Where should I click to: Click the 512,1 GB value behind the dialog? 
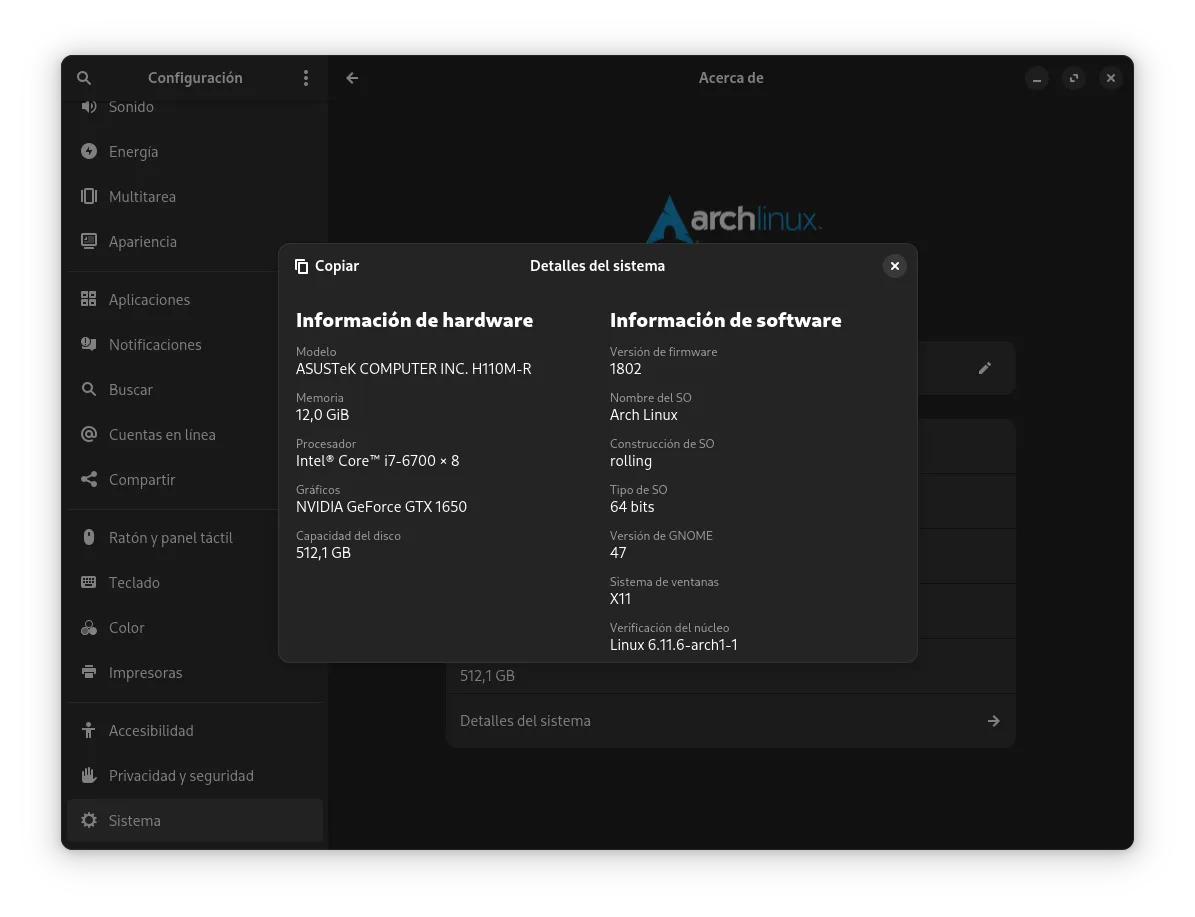point(488,675)
